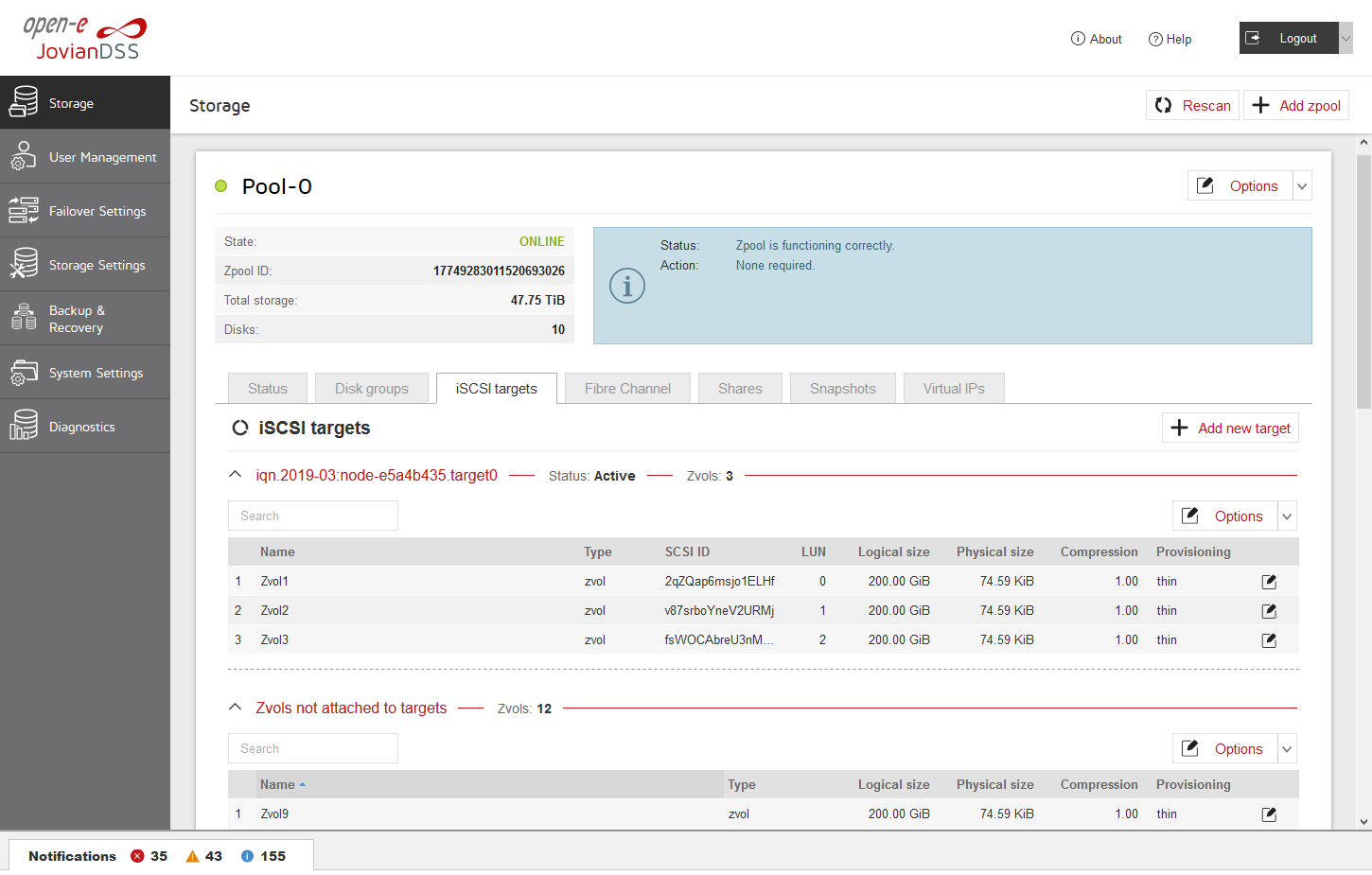This screenshot has width=1372, height=875.
Task: Click the Add zpool button
Action: [x=1296, y=106]
